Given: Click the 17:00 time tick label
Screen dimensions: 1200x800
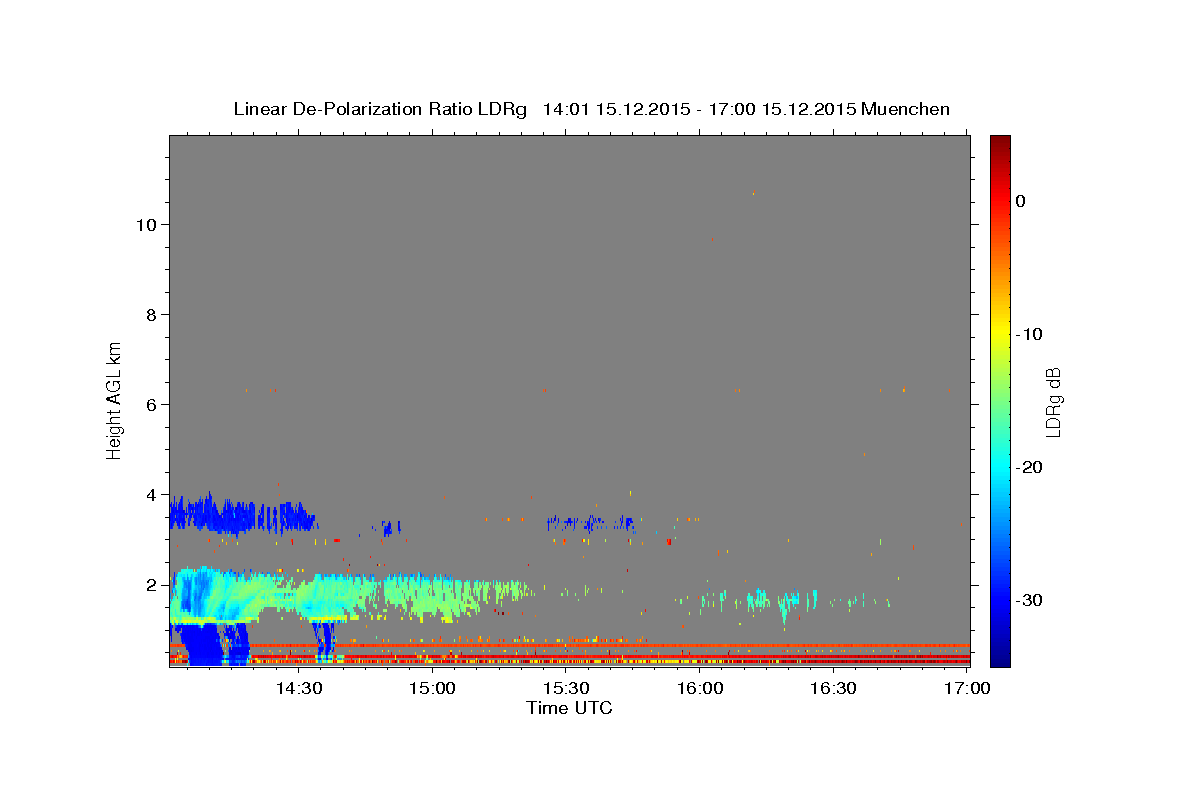Looking at the screenshot, I should 967,689.
